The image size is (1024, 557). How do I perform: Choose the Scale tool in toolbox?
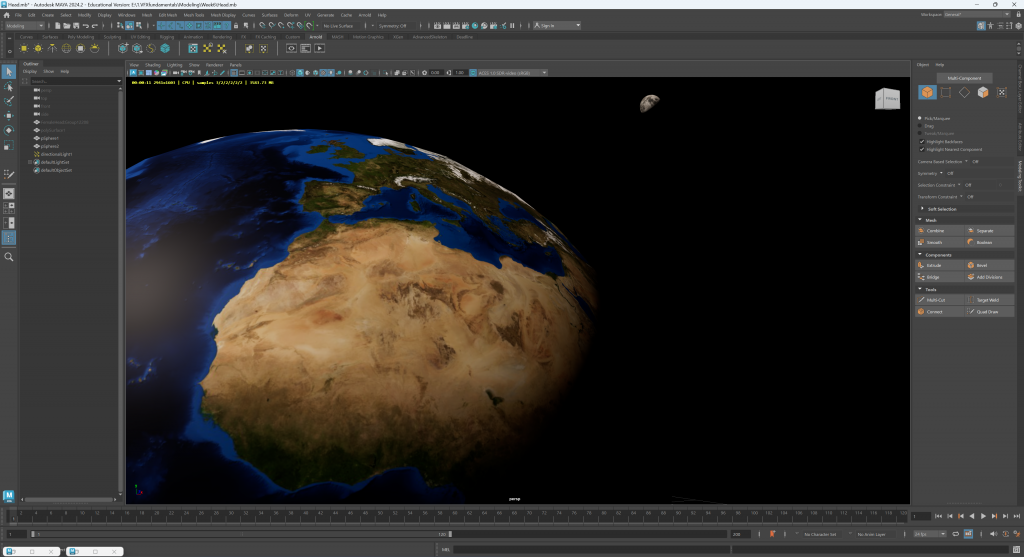pyautogui.click(x=8, y=145)
